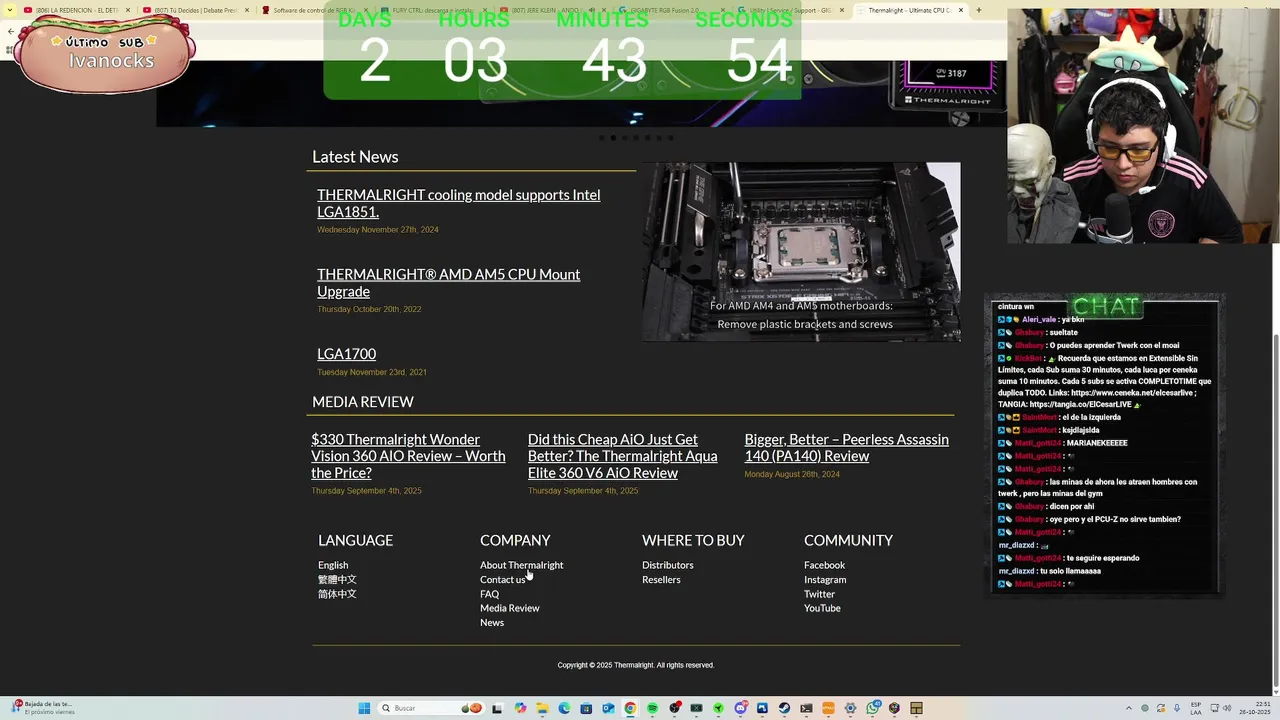Close the Thermalright browser tab
Screen dimensions: 1280x720
(961, 10)
